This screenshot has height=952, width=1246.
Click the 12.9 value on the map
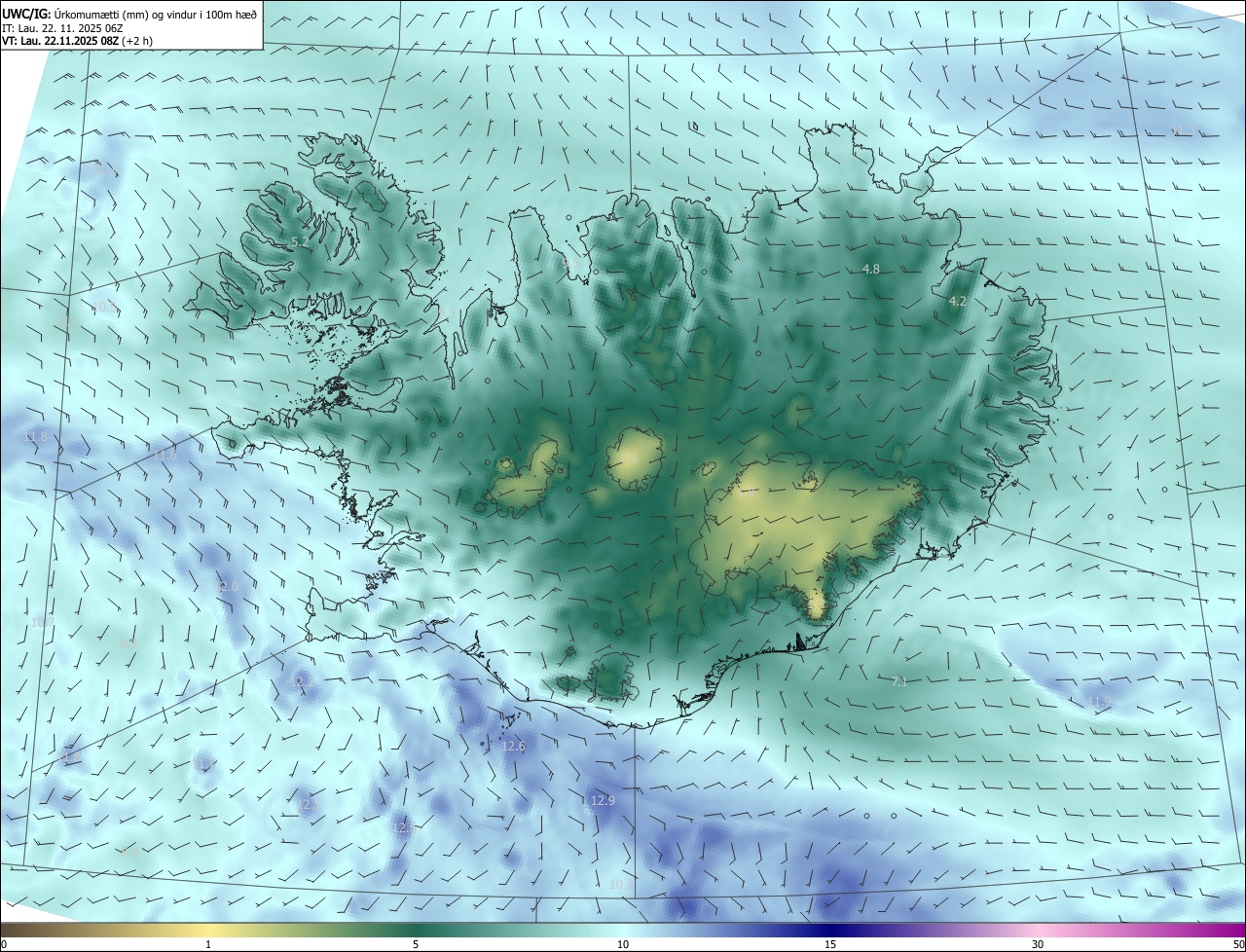tap(603, 801)
